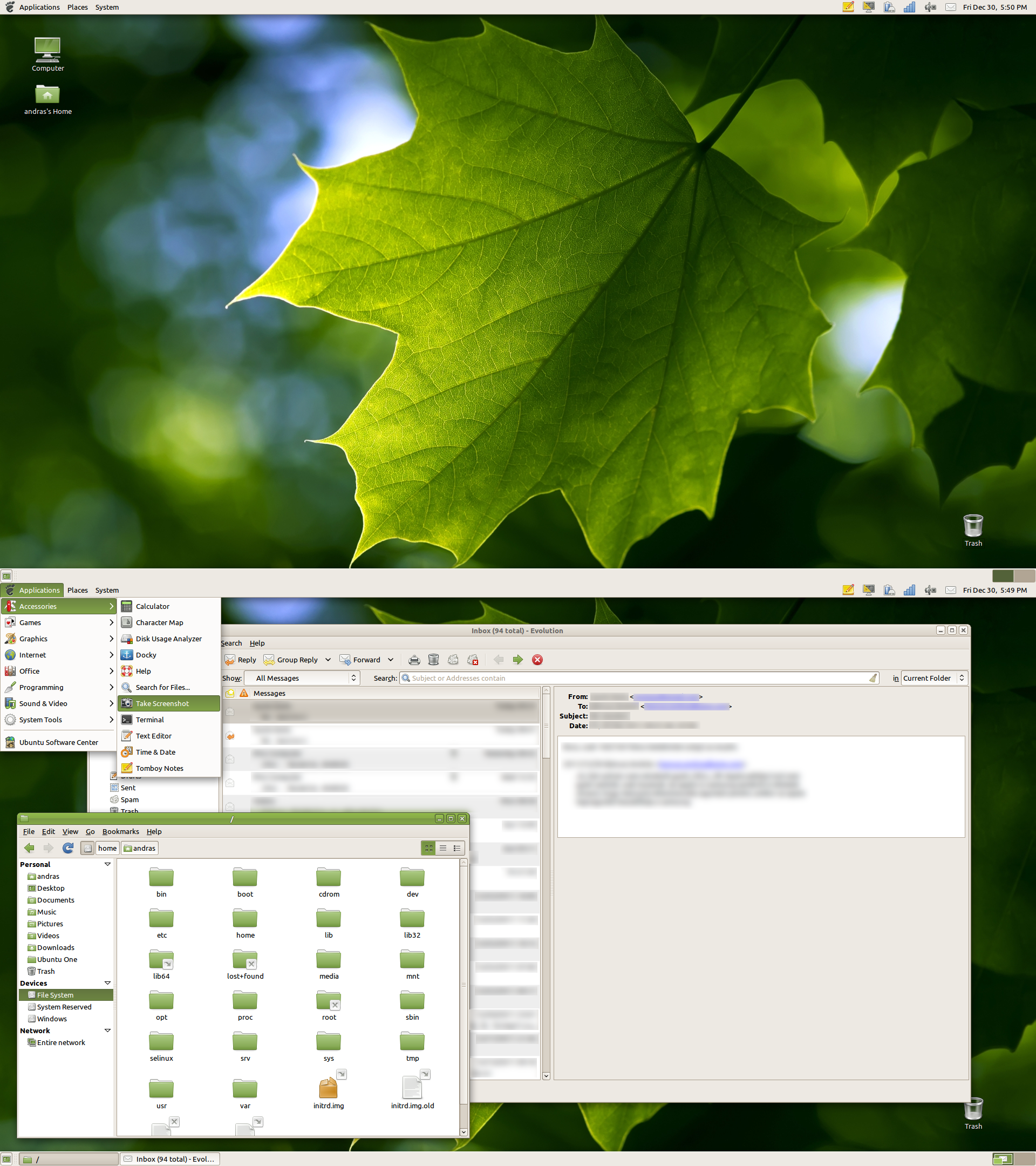The image size is (1036, 1166).
Task: Open Text Editor
Action: pyautogui.click(x=169, y=736)
